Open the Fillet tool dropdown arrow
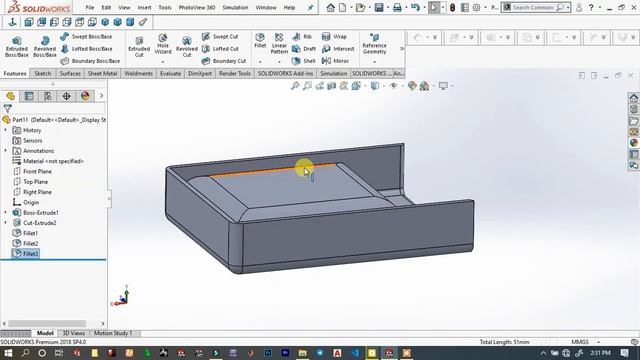The image size is (640, 360). (x=260, y=62)
